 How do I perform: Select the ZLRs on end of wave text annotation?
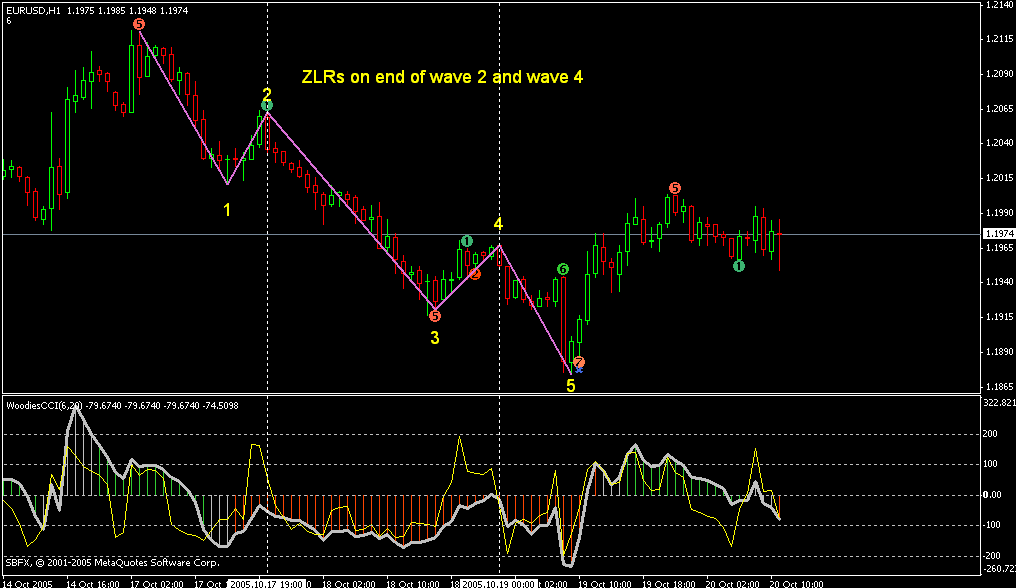click(442, 76)
